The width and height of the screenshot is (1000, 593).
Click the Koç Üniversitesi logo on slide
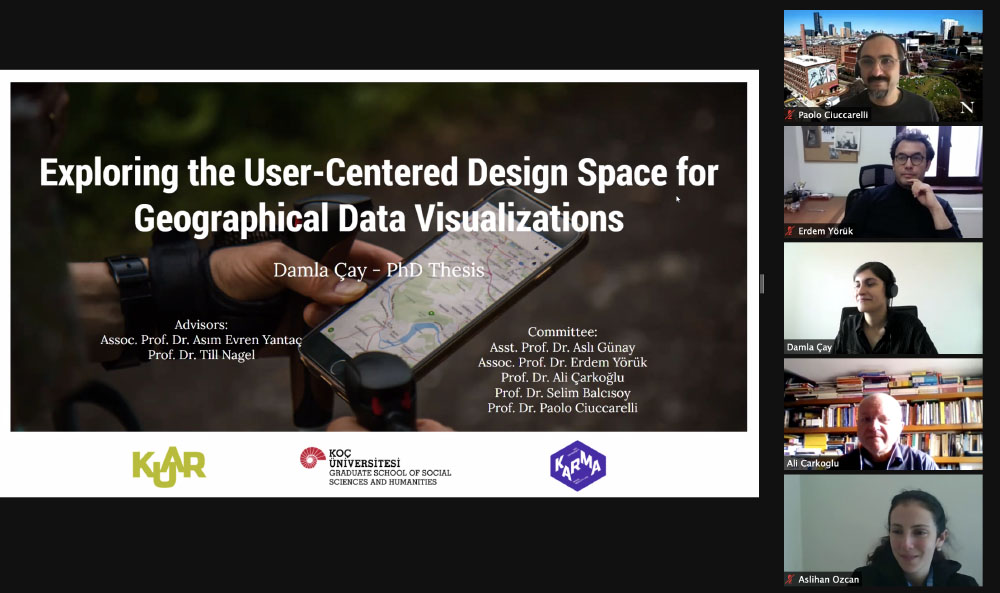(375, 467)
